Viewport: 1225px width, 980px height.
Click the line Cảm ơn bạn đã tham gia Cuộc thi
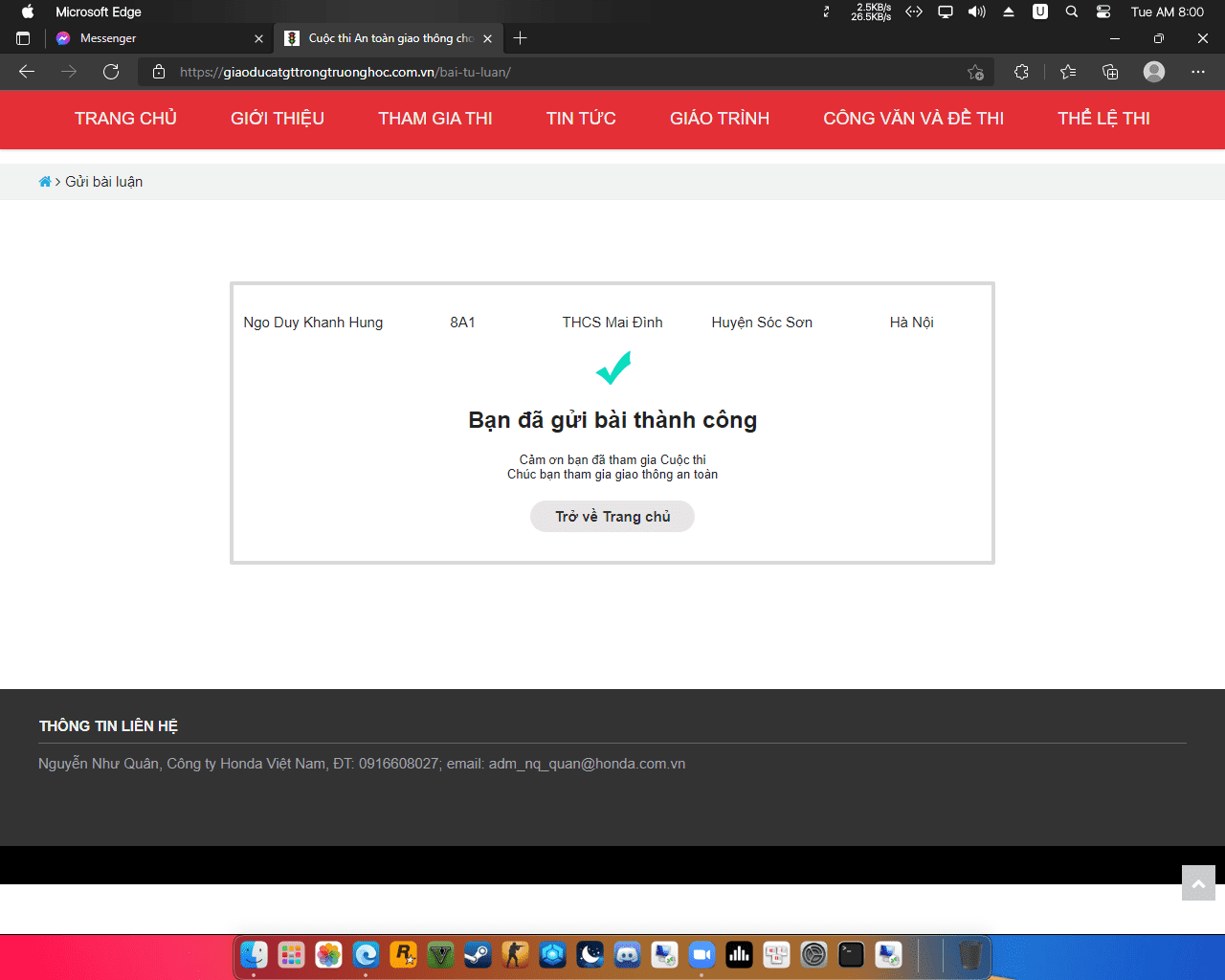(612, 460)
